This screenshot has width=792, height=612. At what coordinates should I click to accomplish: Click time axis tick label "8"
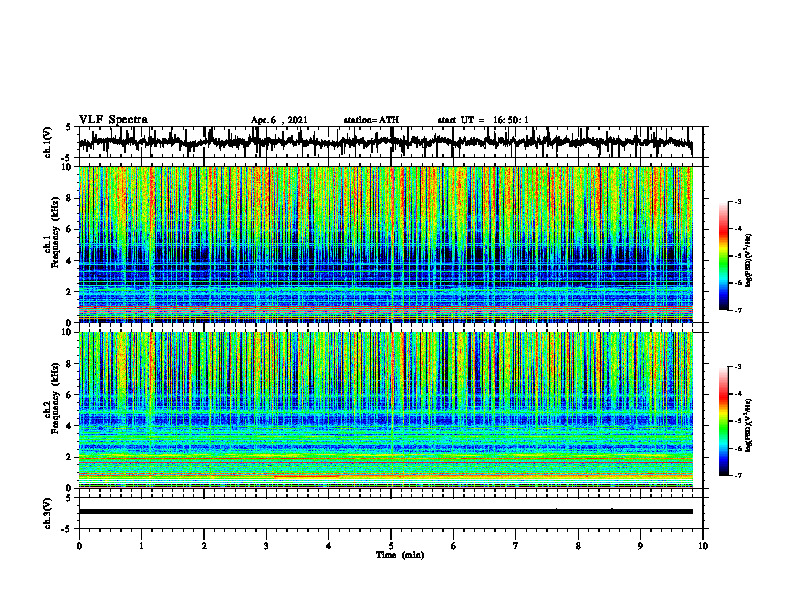click(x=578, y=546)
